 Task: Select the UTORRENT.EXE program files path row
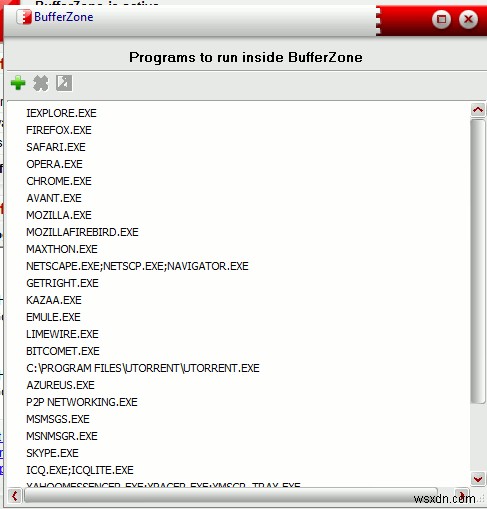point(143,368)
